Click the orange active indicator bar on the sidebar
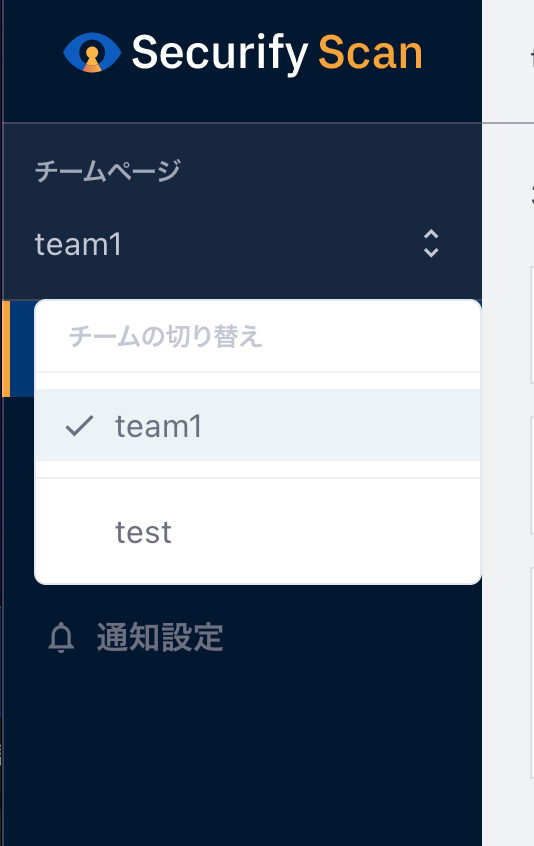534x846 pixels. click(x=6, y=349)
